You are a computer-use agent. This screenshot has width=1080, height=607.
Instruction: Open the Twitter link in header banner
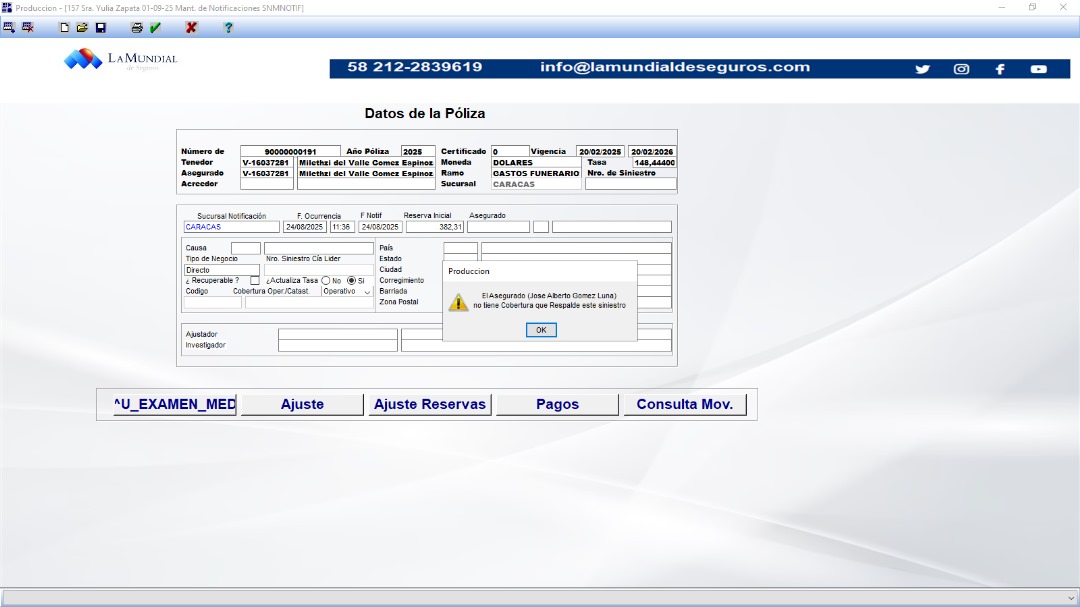pyautogui.click(x=922, y=69)
